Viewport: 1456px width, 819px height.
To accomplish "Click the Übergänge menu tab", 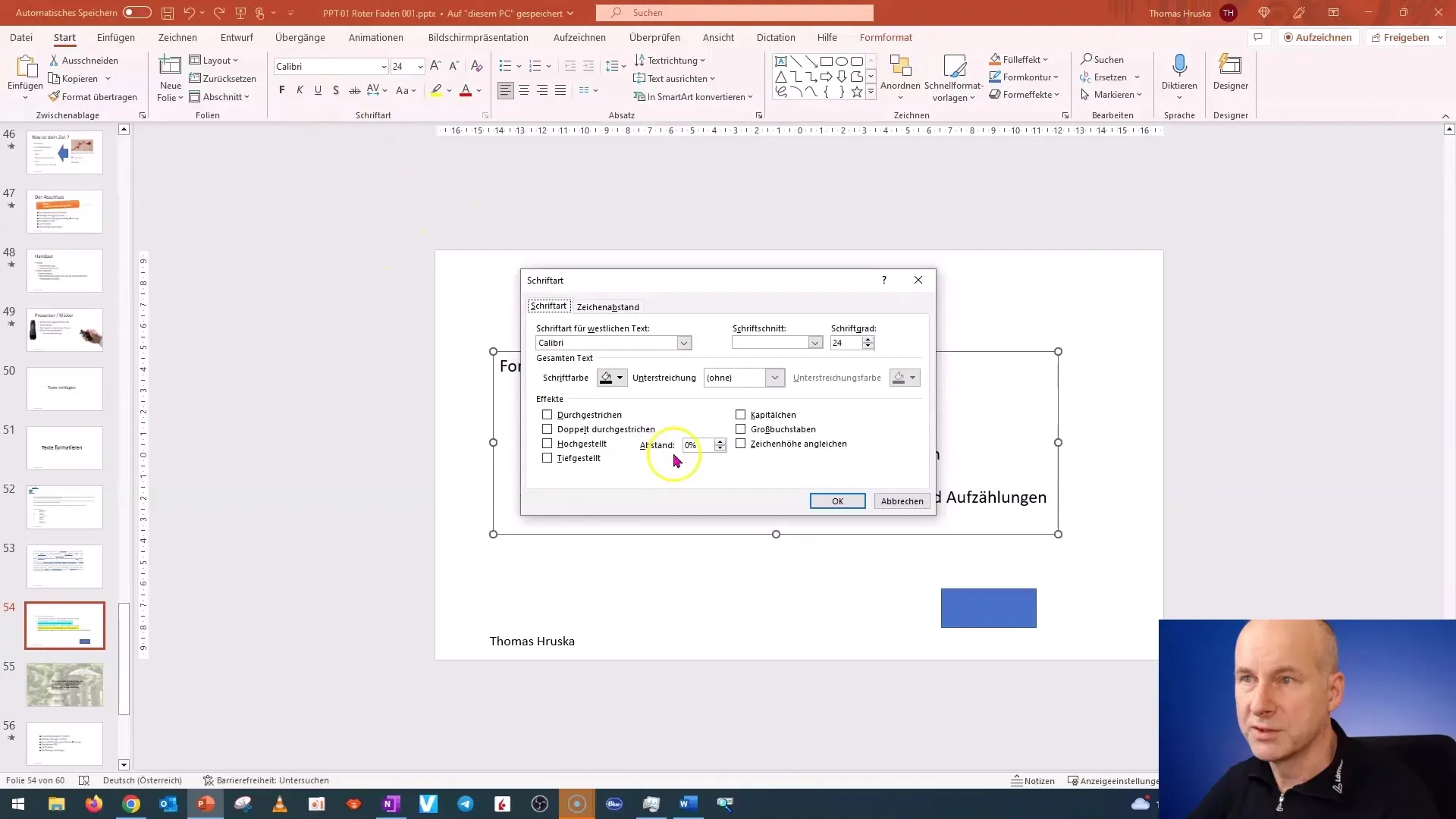I will (300, 37).
